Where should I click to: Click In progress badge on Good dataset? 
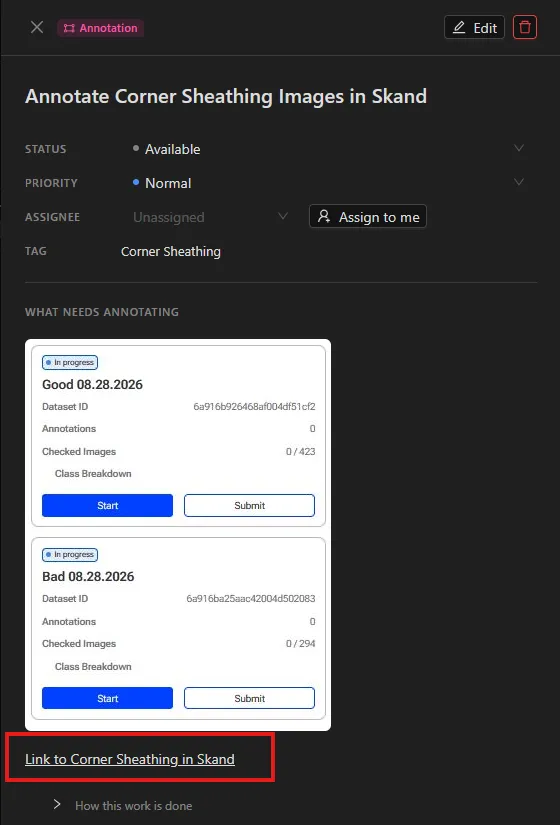coord(70,363)
